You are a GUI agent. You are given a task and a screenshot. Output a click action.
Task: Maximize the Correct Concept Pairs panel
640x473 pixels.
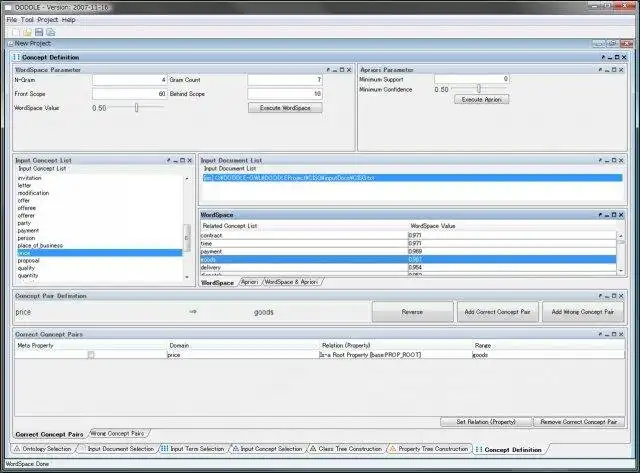614,334
